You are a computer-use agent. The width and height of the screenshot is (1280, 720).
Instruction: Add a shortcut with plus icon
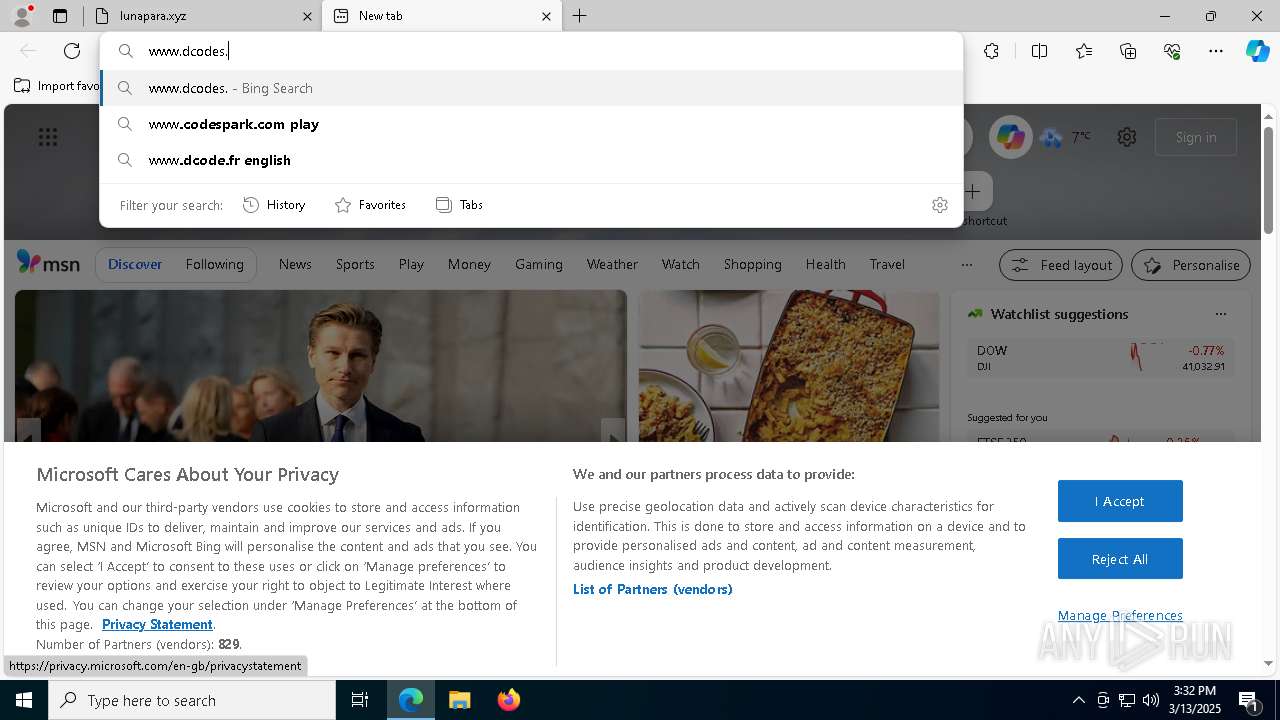pos(972,191)
